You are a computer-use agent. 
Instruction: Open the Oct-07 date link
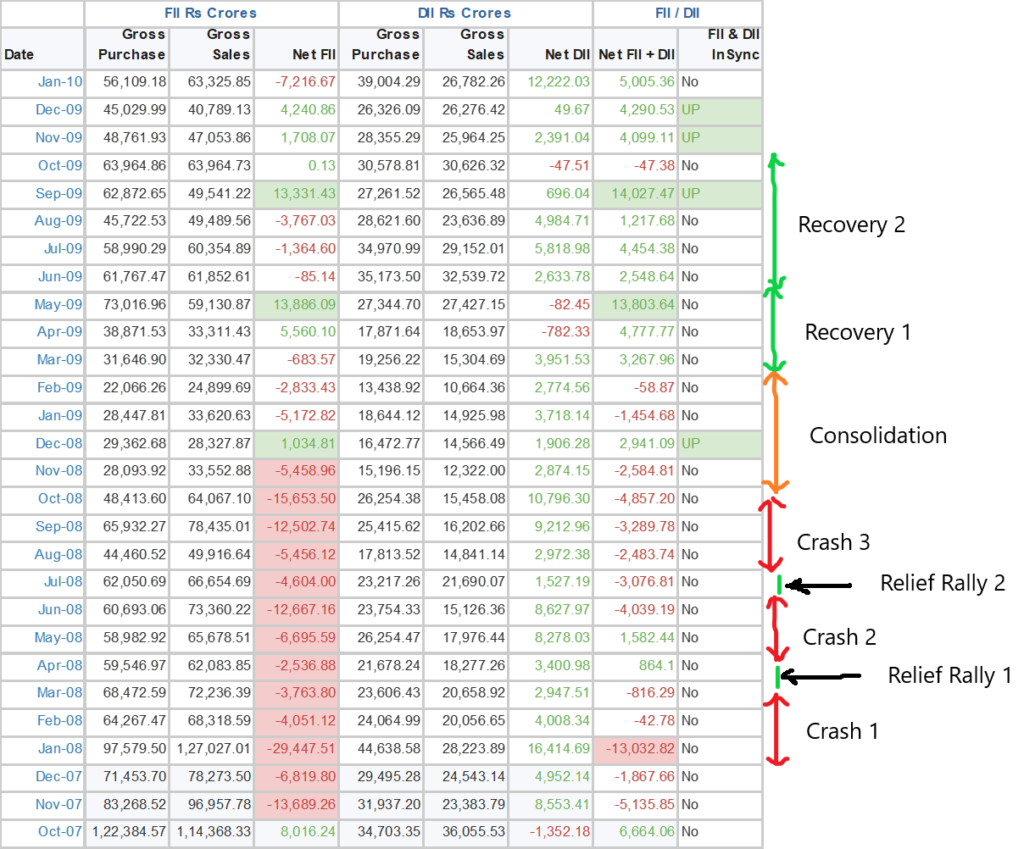point(59,831)
